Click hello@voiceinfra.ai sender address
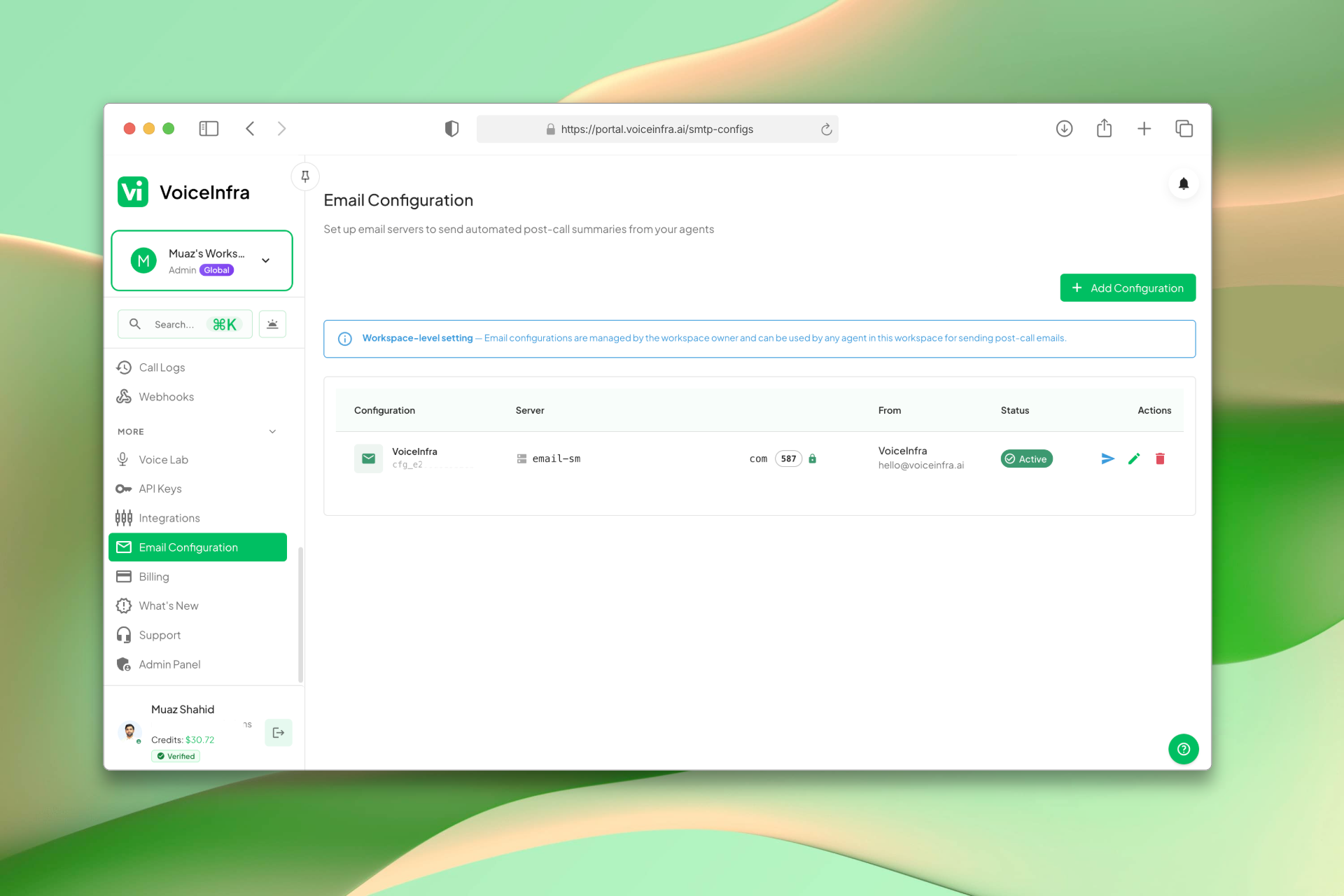Image resolution: width=1344 pixels, height=896 pixels. pyautogui.click(x=921, y=465)
